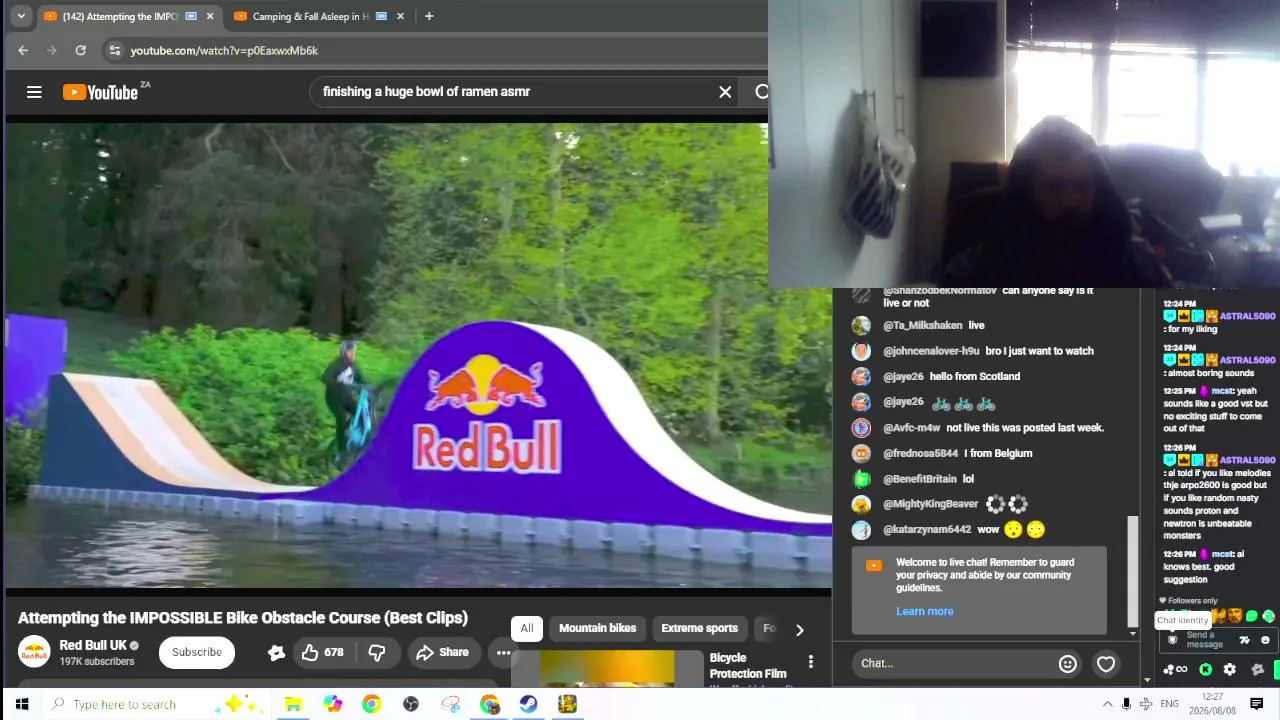
Task: Open the stream chat emote picker
Action: [x=1265, y=640]
